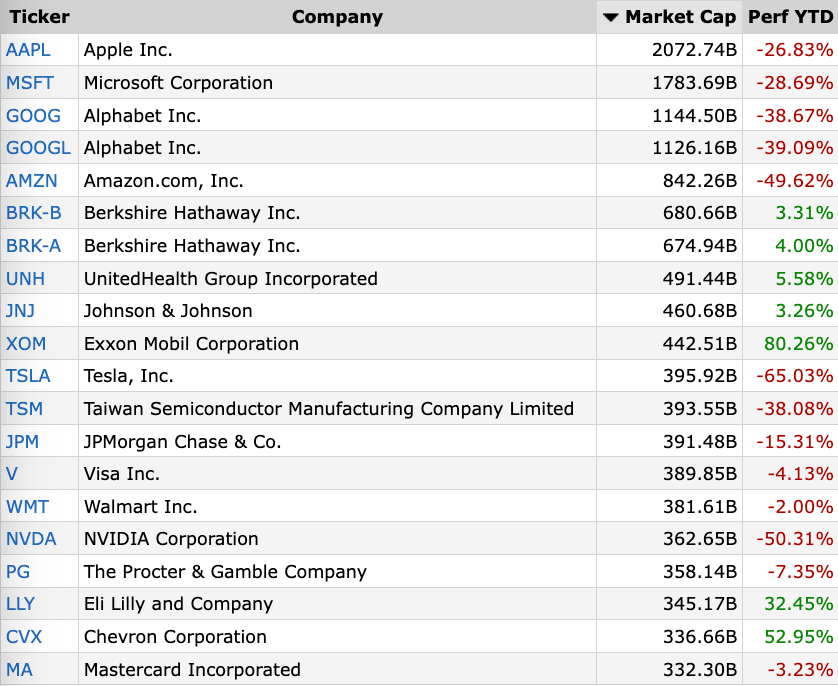Open the BRK-B ticker link
This screenshot has width=838, height=686.
click(34, 213)
